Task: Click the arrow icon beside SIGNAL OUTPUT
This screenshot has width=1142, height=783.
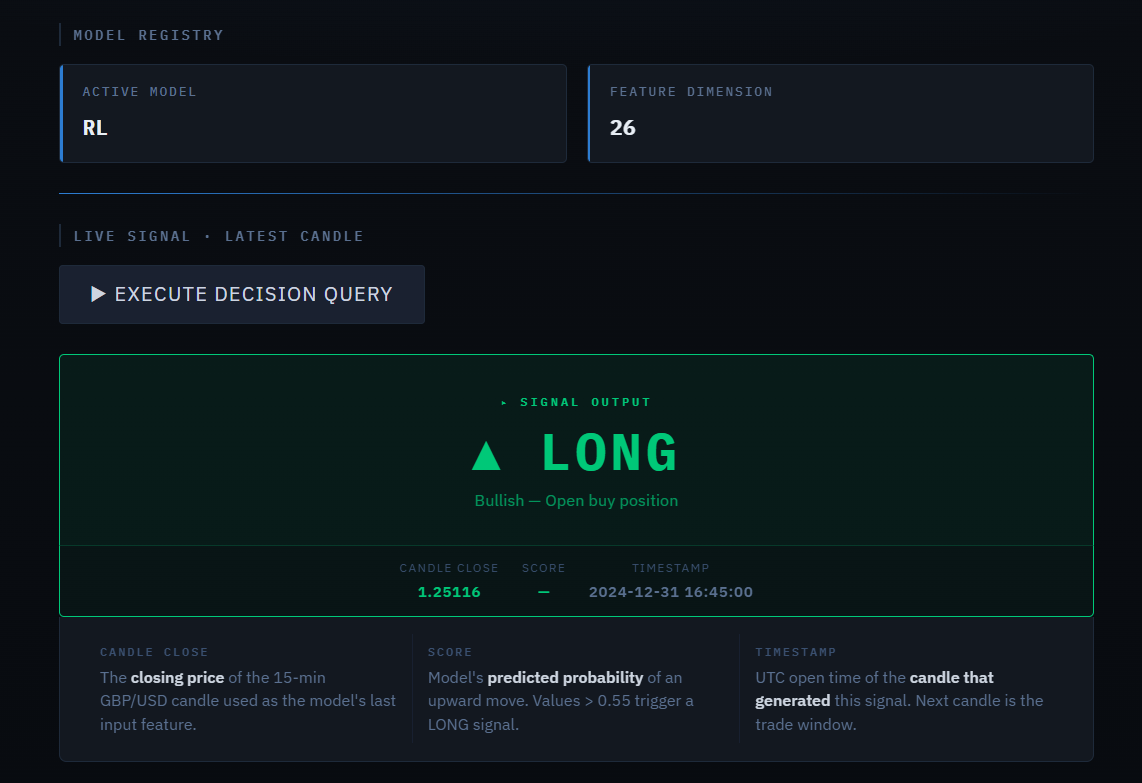Action: 503,401
